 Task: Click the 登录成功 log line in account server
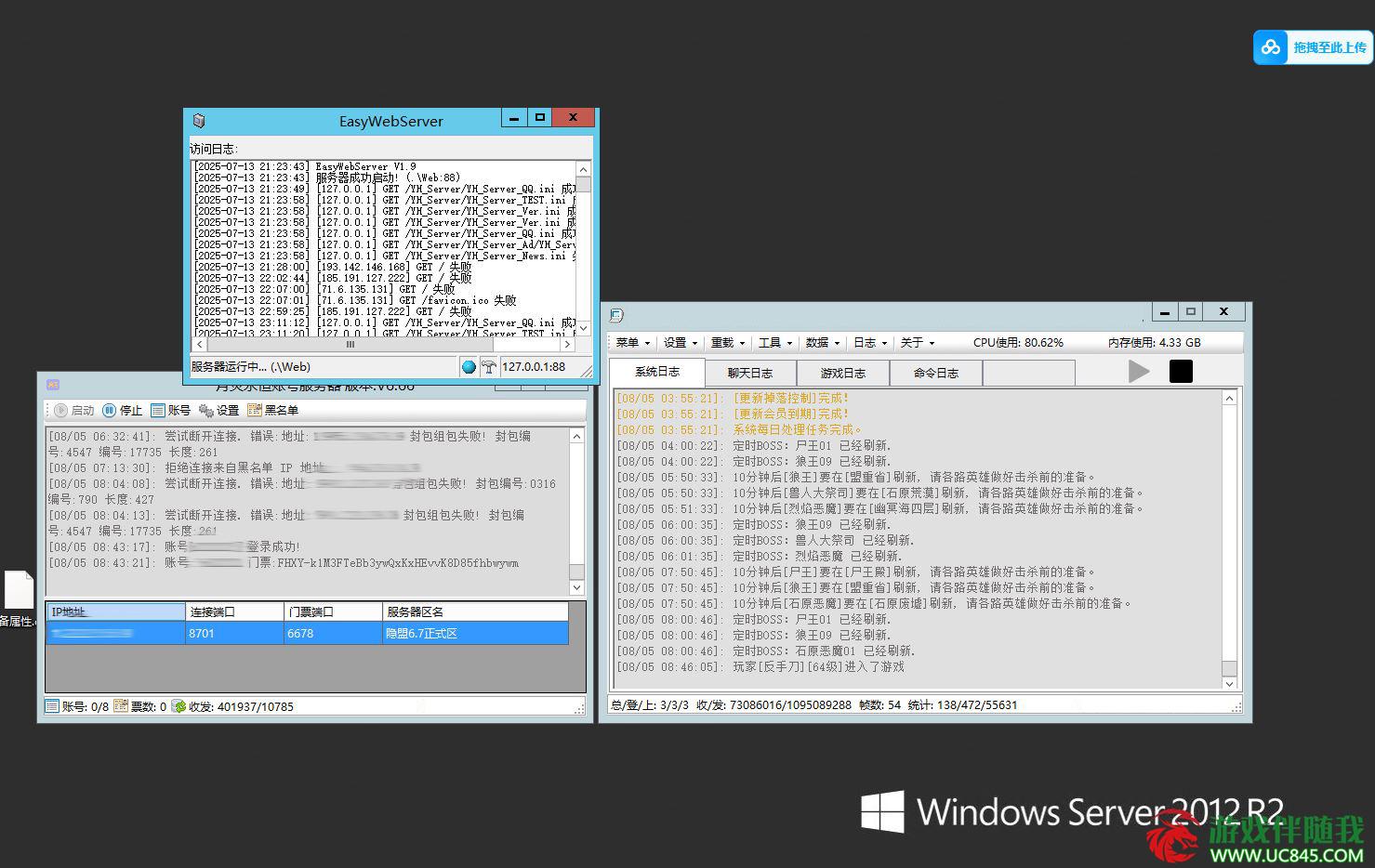pyautogui.click(x=174, y=546)
